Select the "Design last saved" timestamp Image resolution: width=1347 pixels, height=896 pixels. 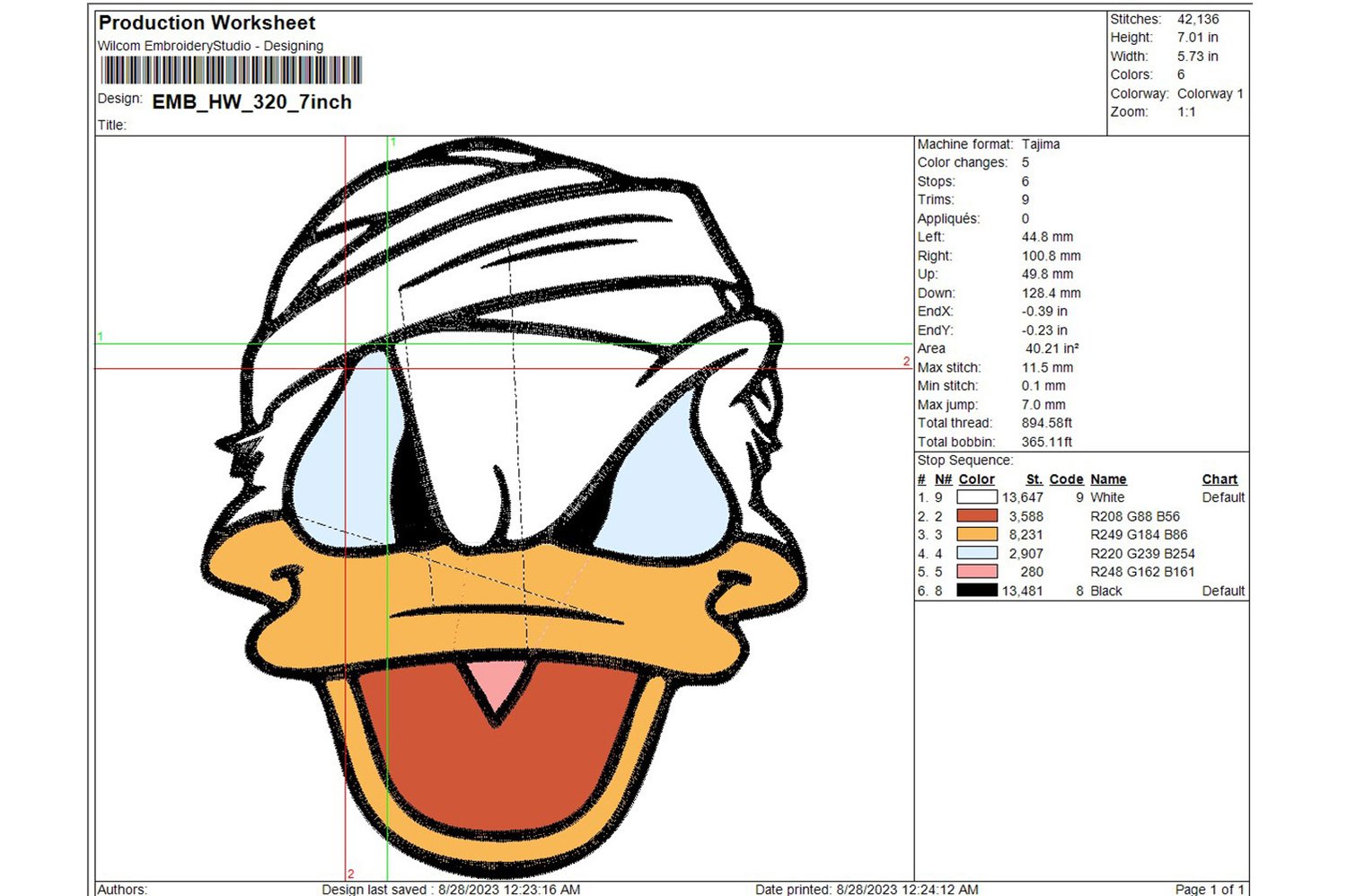[451, 890]
